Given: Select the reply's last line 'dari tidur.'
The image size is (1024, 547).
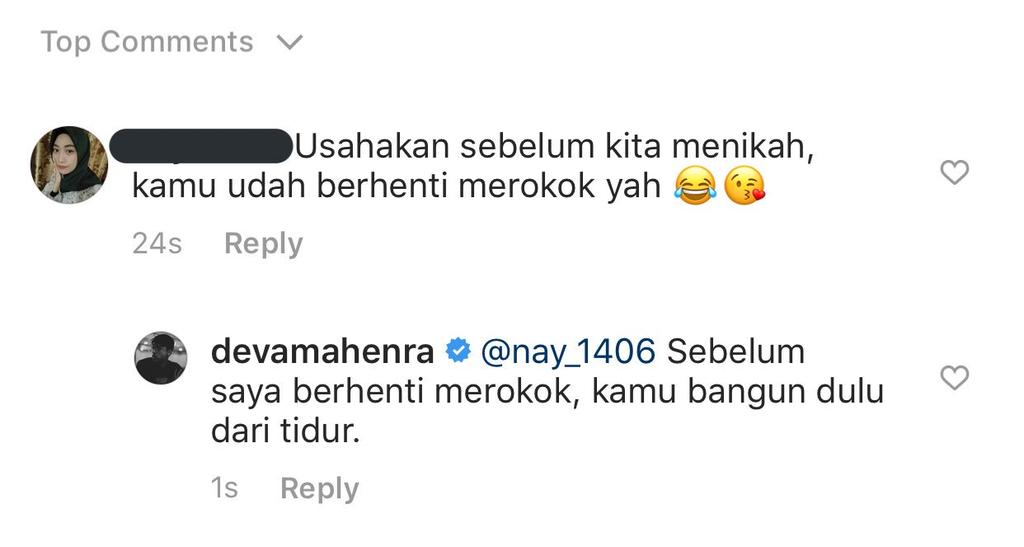Looking at the screenshot, I should click(285, 431).
